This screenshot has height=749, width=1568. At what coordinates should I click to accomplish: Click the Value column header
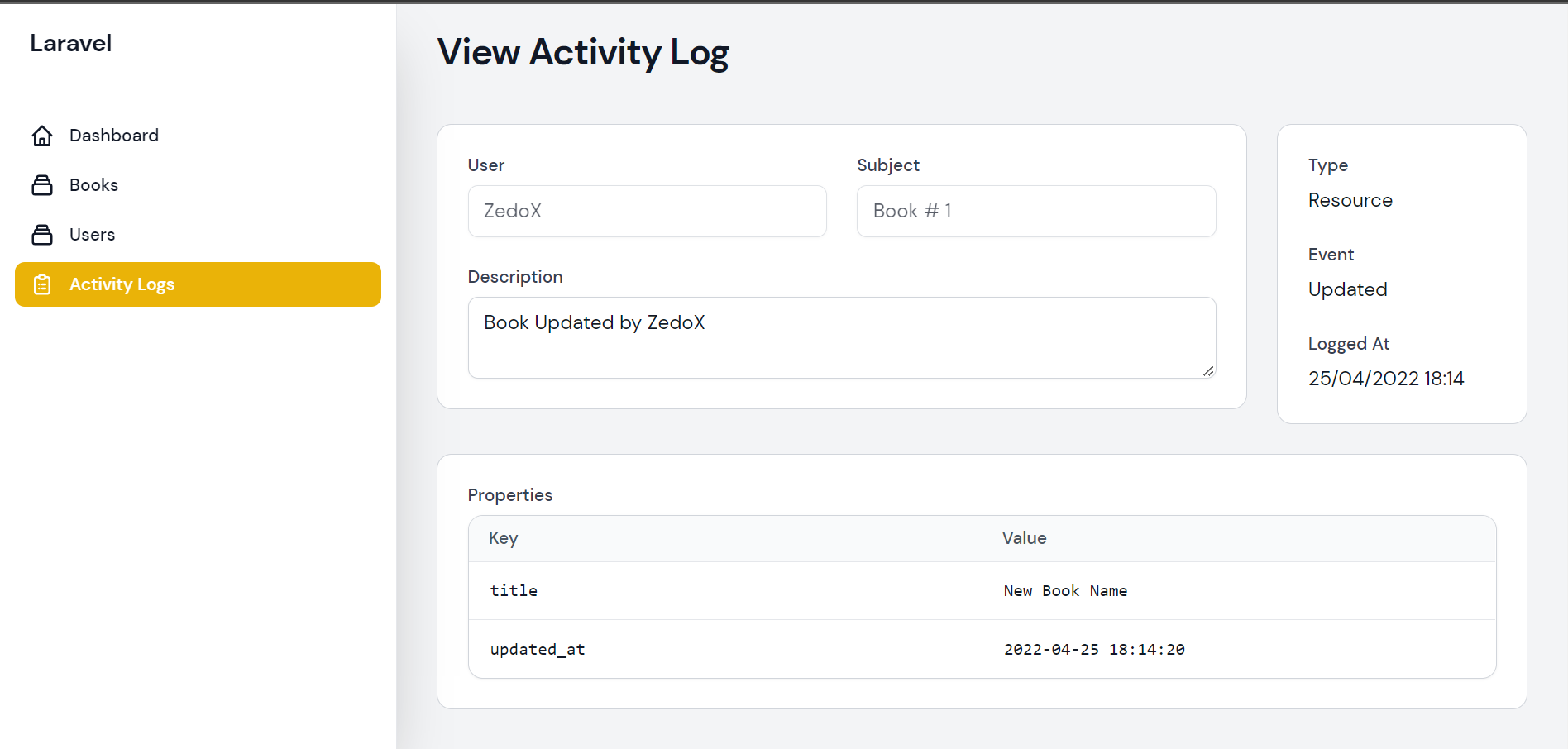tap(1024, 538)
